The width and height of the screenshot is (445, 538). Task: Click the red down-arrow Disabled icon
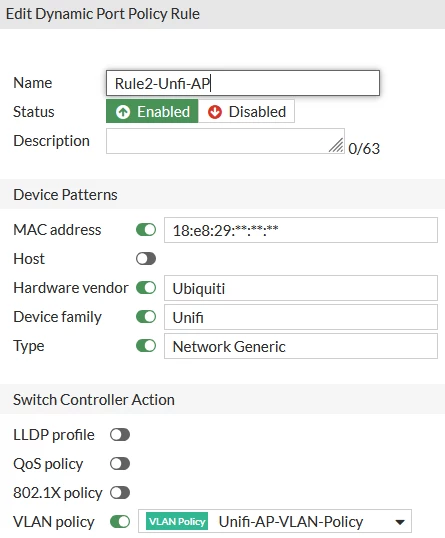(215, 112)
